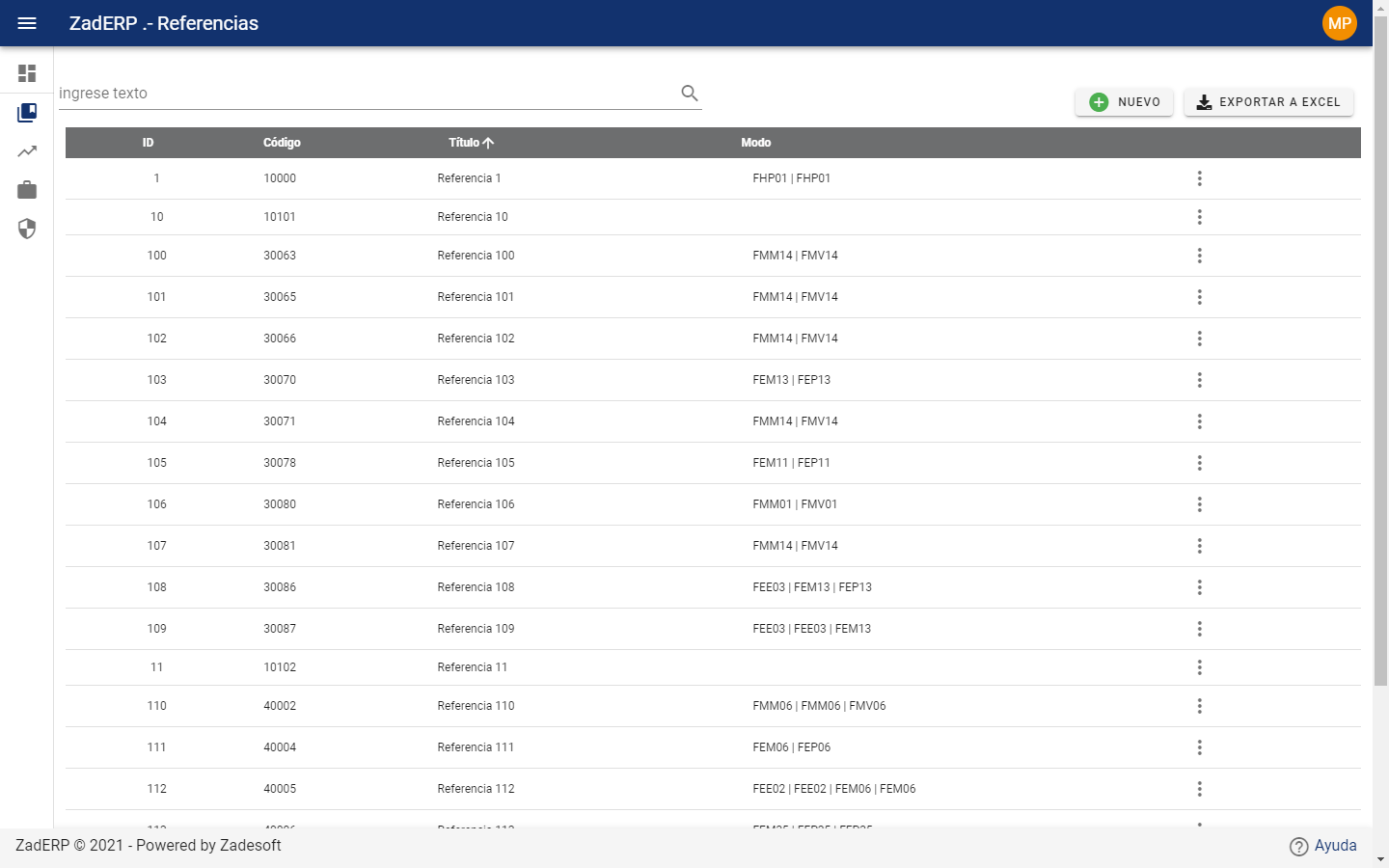This screenshot has width=1389, height=868.
Task: Toggle sort on Título column header
Action: pyautogui.click(x=471, y=143)
